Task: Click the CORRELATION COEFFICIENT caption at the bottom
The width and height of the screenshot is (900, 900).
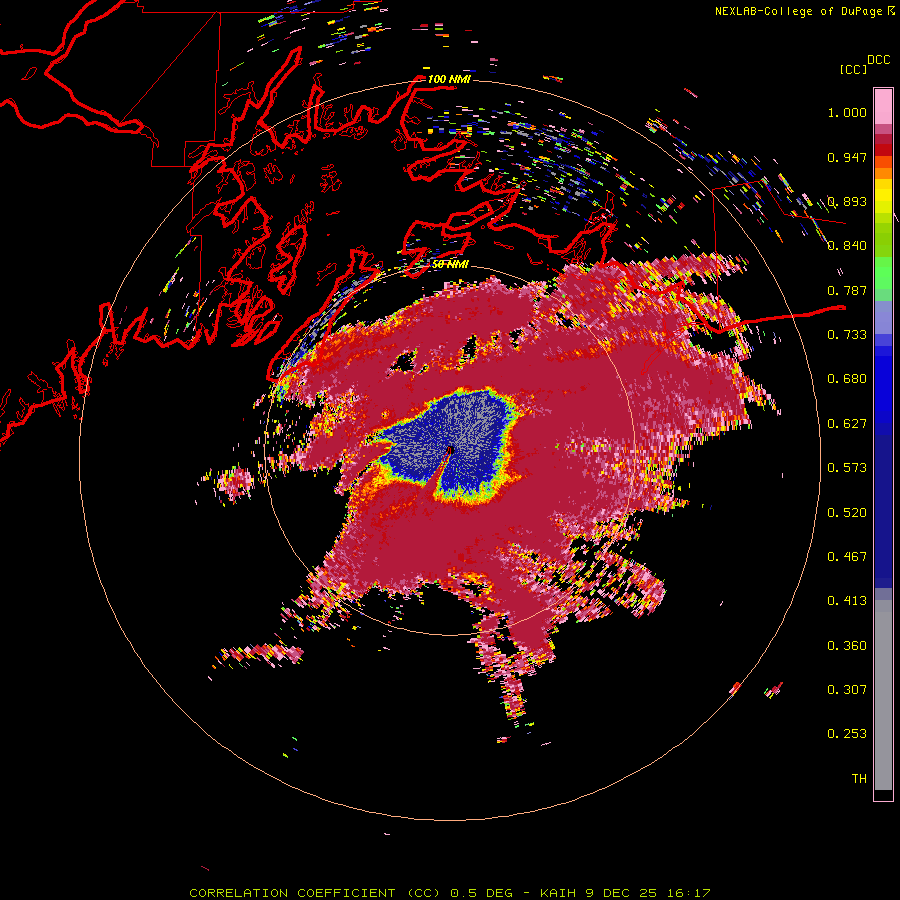Action: [450, 893]
